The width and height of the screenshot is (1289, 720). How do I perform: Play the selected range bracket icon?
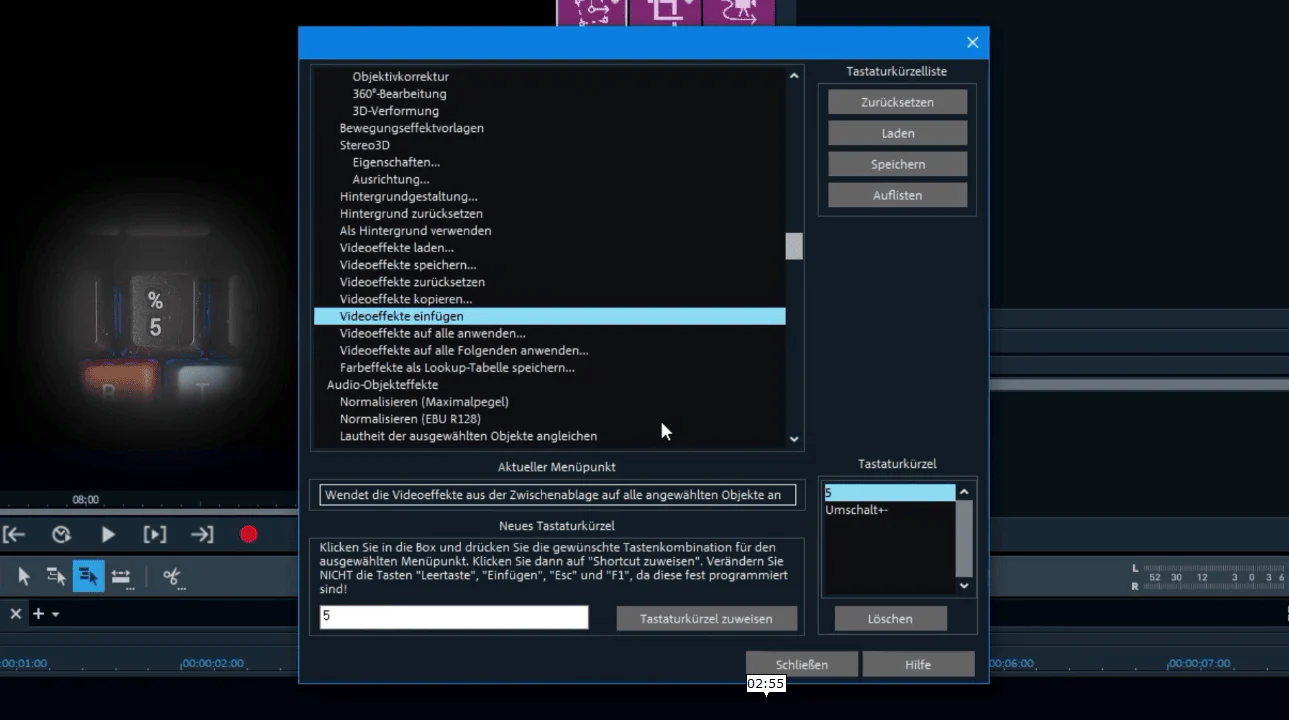tap(155, 534)
